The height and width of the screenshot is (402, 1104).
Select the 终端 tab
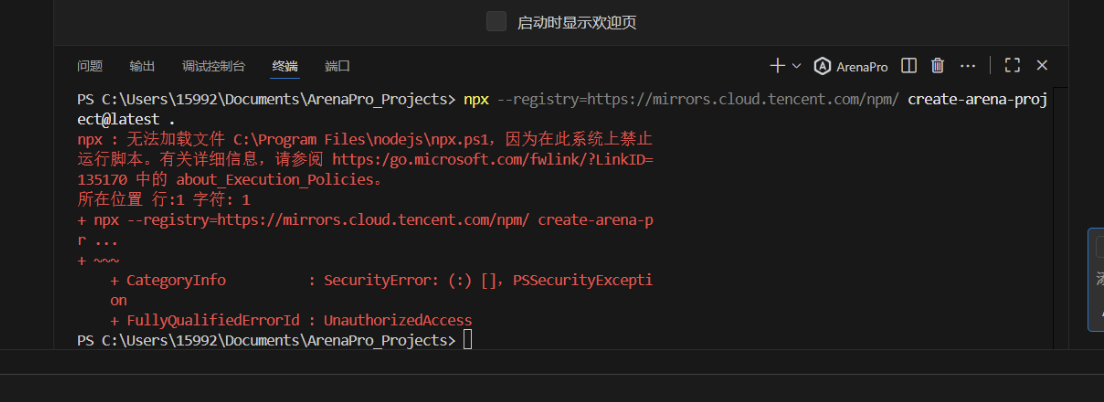(x=285, y=67)
